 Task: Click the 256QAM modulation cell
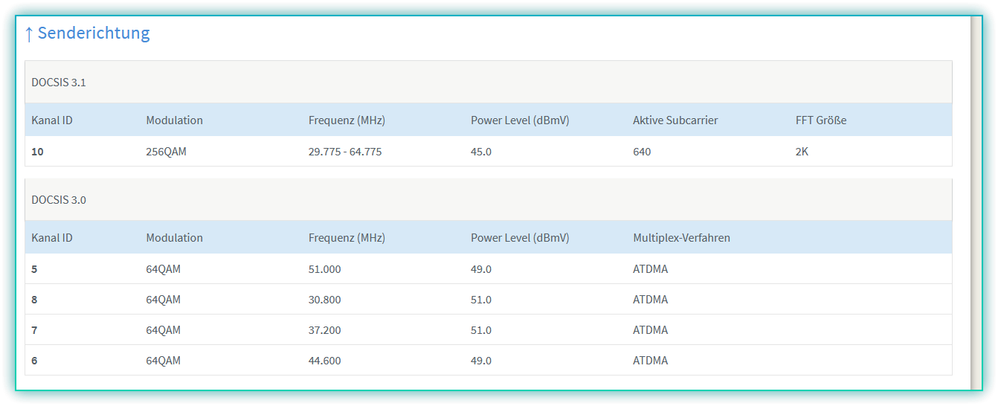168,151
